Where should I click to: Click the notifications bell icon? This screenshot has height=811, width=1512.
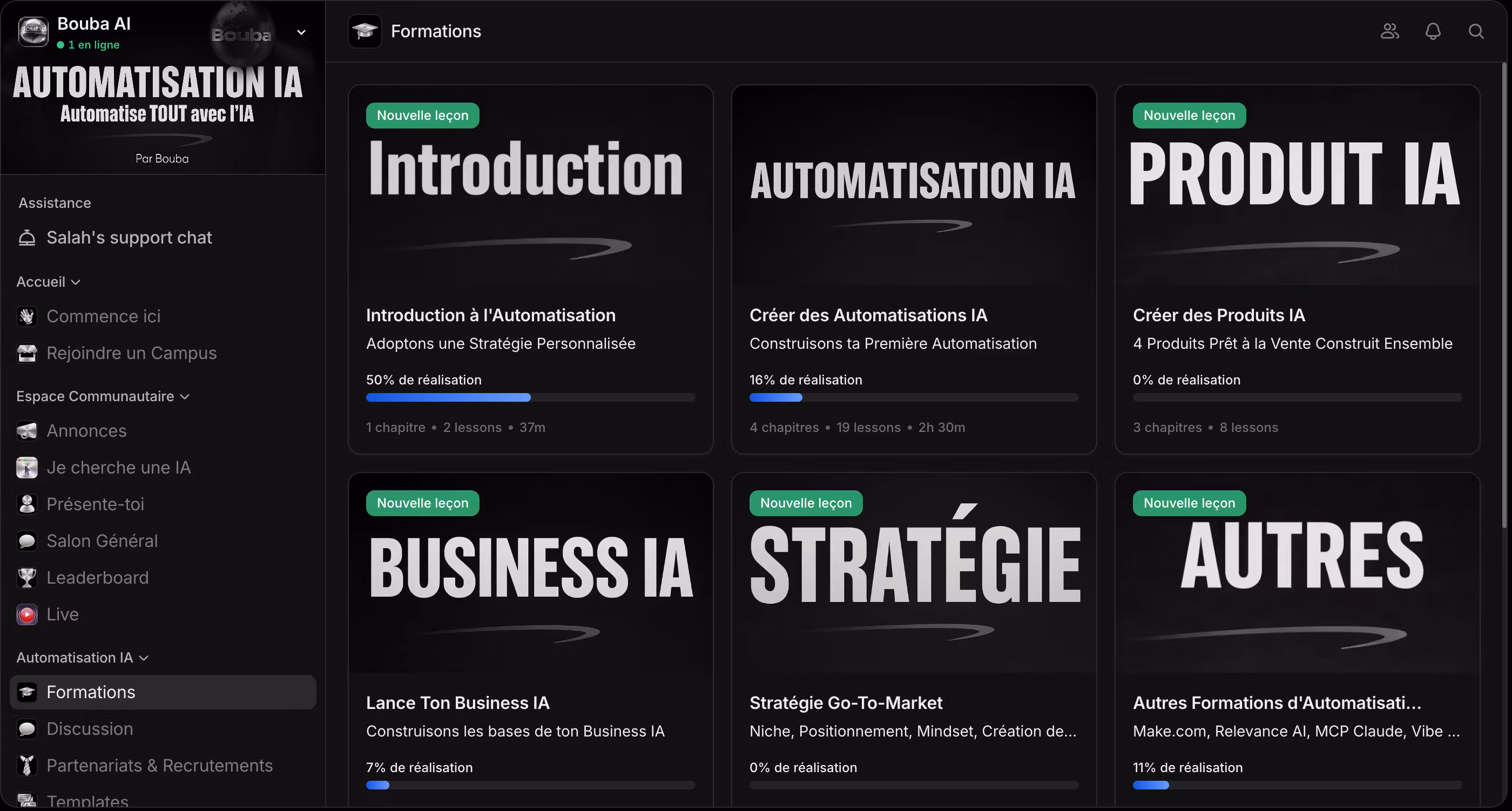(x=1433, y=31)
